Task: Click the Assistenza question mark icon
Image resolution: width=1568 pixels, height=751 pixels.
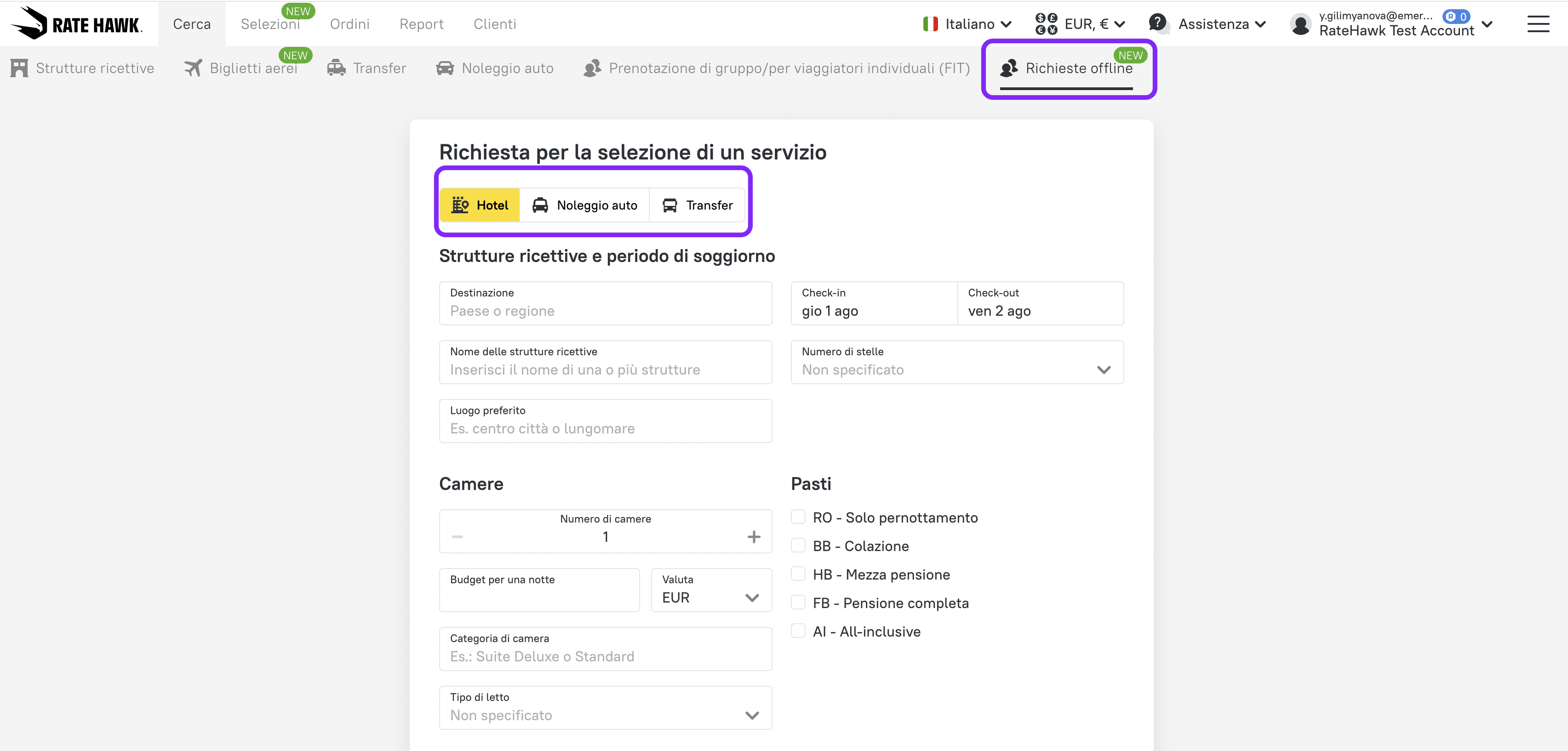Action: coord(1157,23)
